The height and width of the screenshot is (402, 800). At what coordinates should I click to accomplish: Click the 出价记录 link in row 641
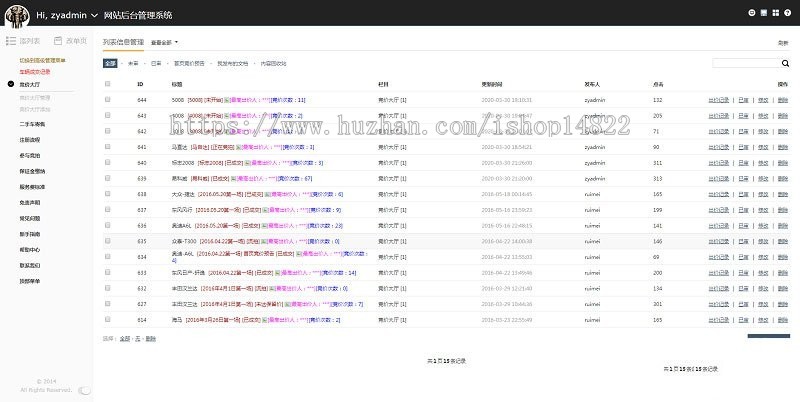click(x=718, y=147)
